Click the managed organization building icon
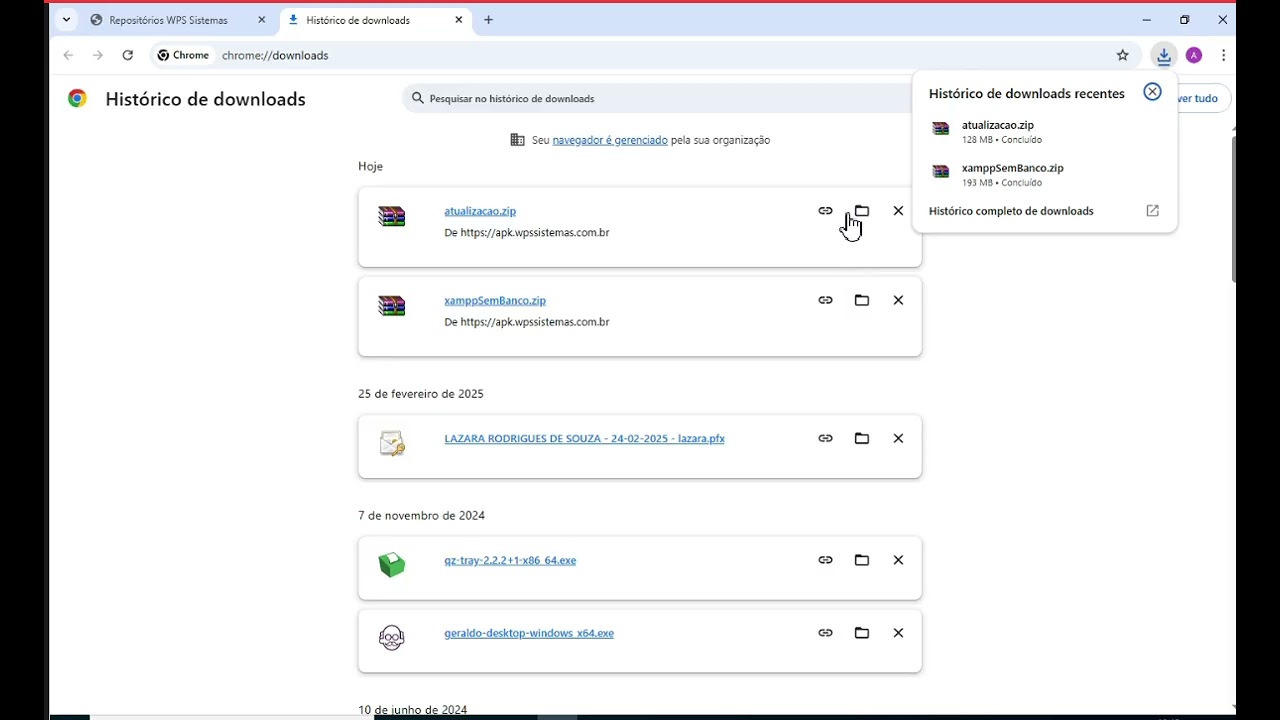 [517, 140]
